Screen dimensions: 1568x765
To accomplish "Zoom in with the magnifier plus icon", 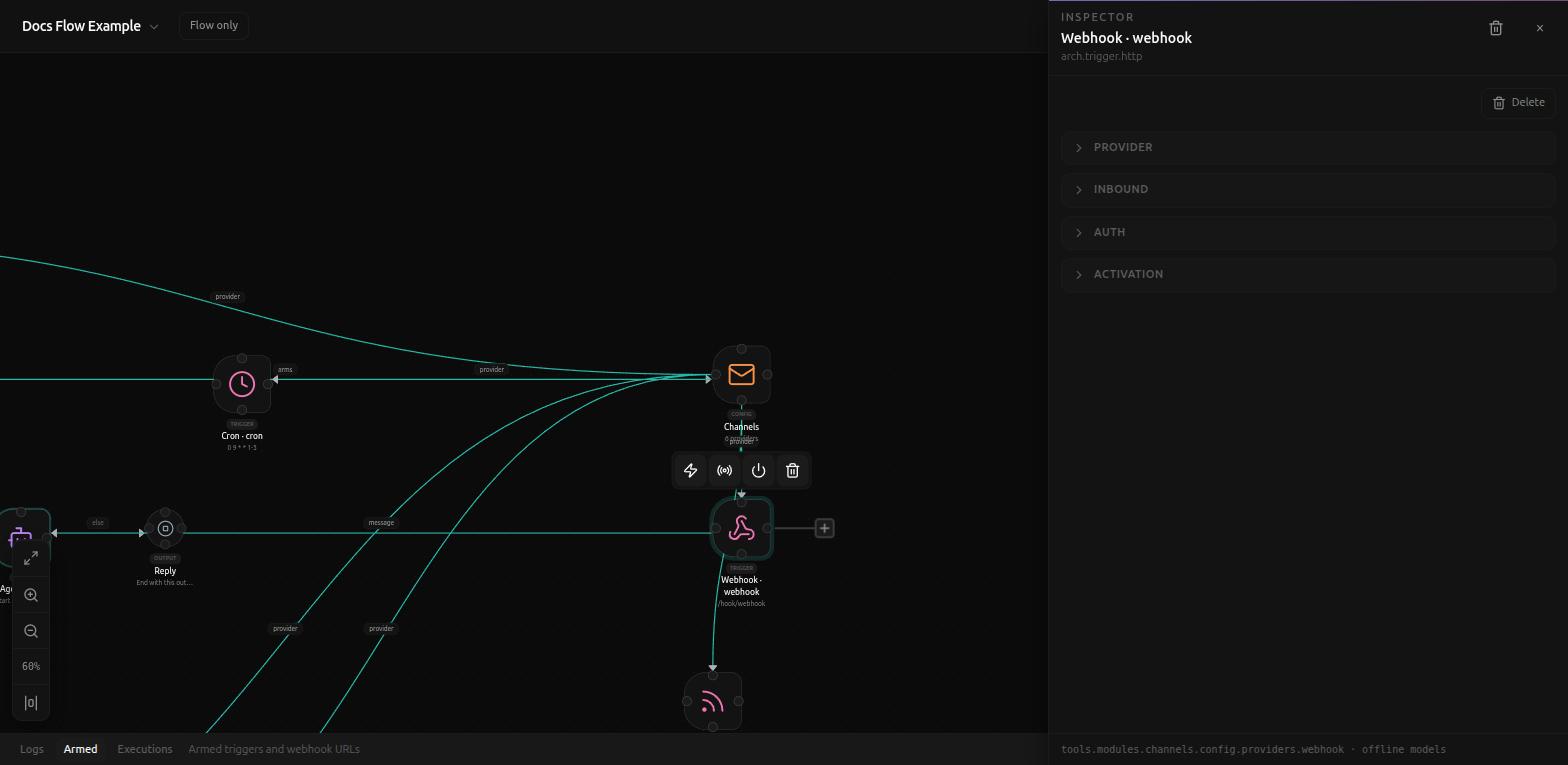I will pos(31,595).
